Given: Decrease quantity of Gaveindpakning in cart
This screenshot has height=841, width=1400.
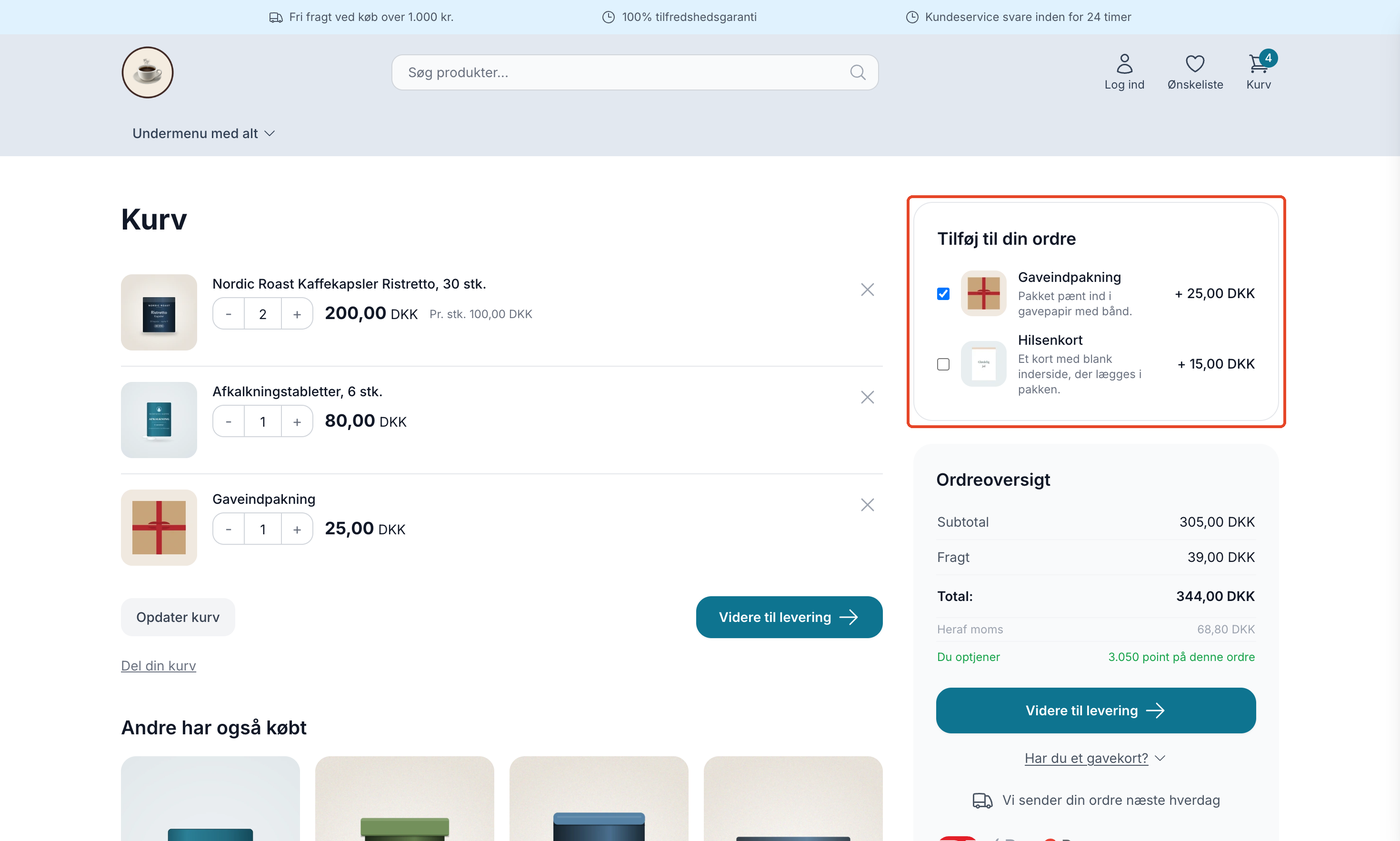Looking at the screenshot, I should [x=229, y=529].
